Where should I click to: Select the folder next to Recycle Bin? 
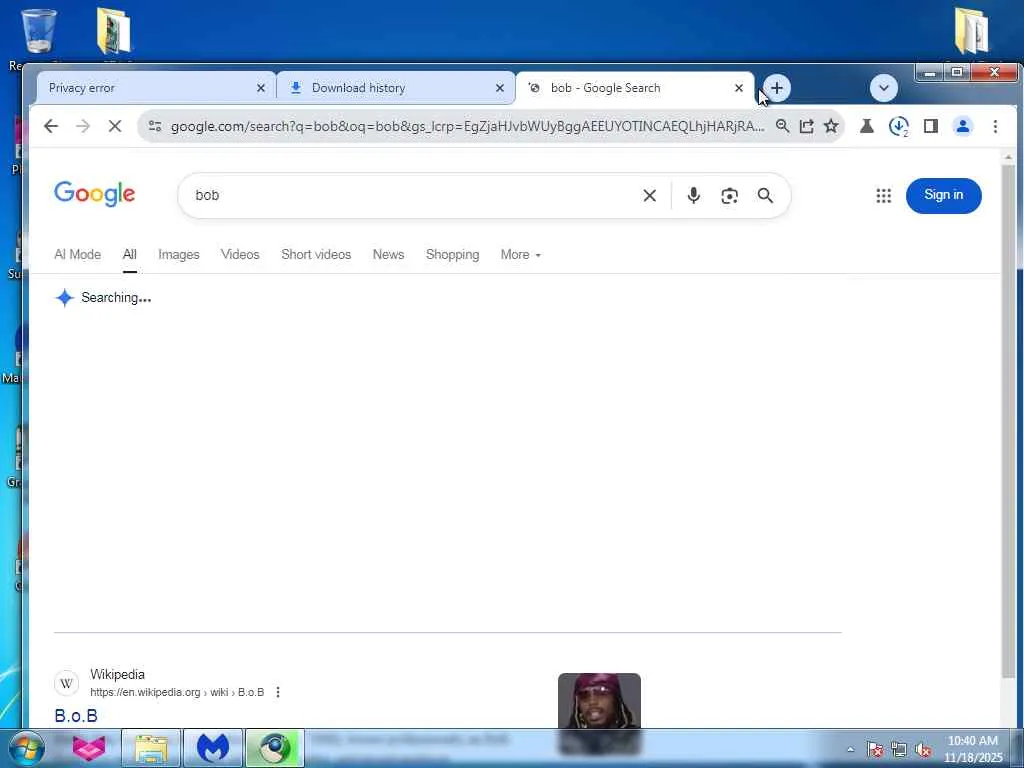point(114,31)
